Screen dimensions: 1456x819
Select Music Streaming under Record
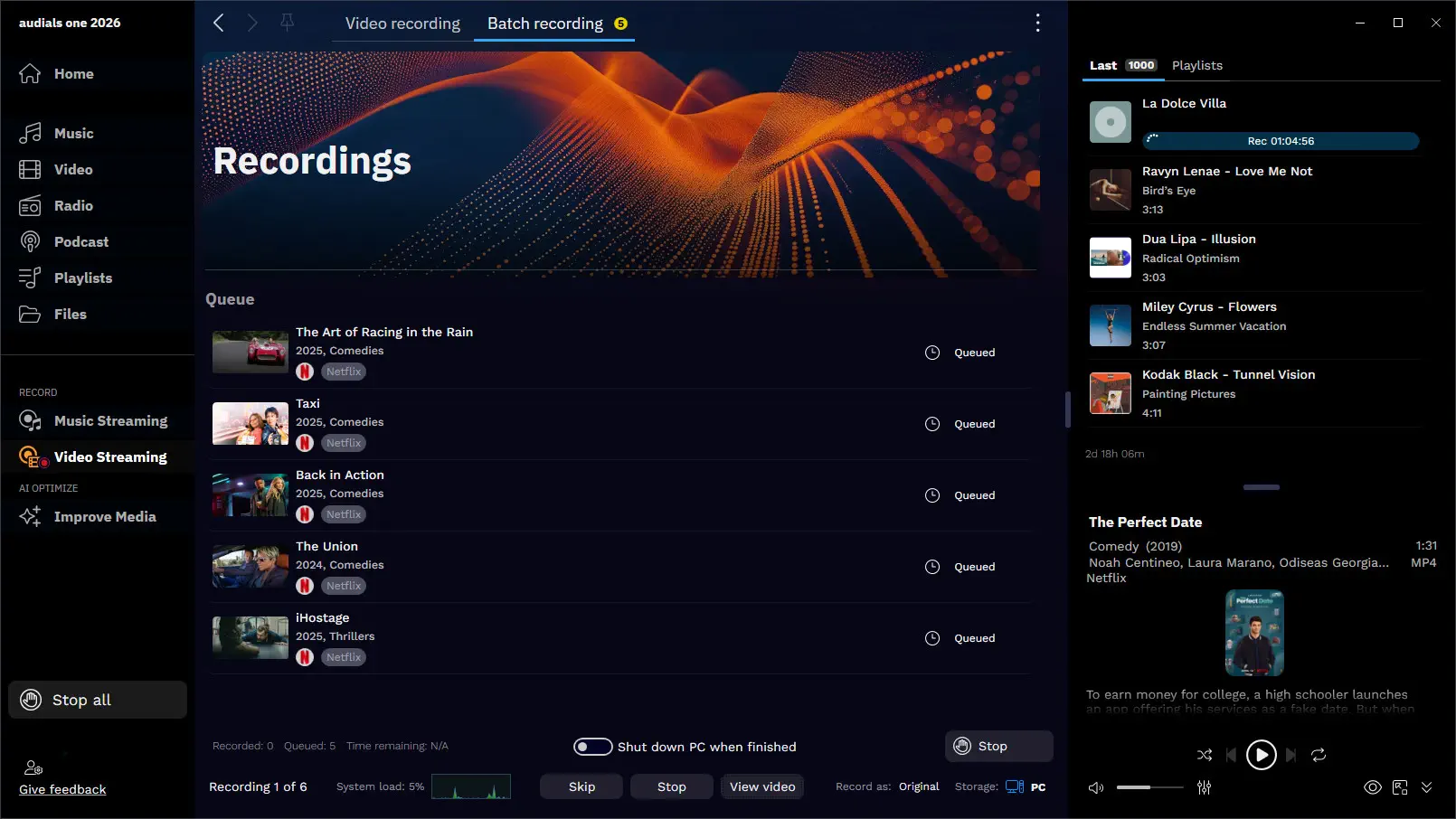pos(93,421)
